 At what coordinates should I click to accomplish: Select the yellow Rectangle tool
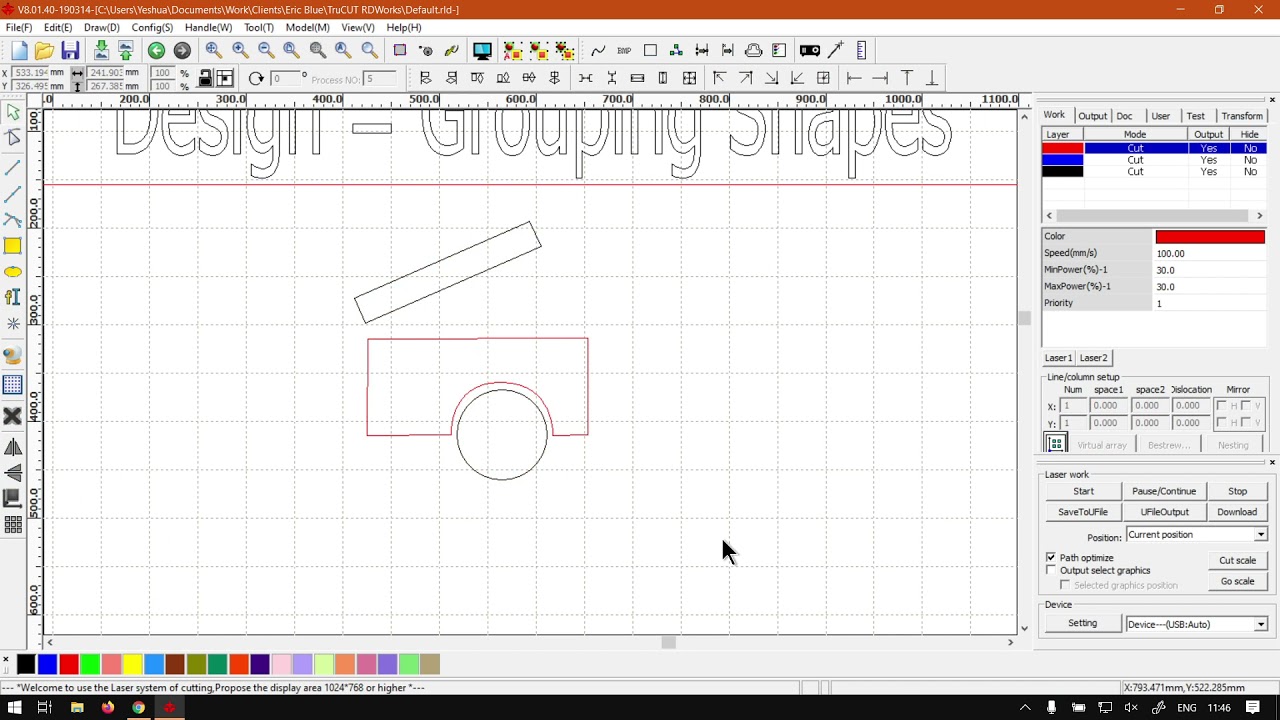13,246
